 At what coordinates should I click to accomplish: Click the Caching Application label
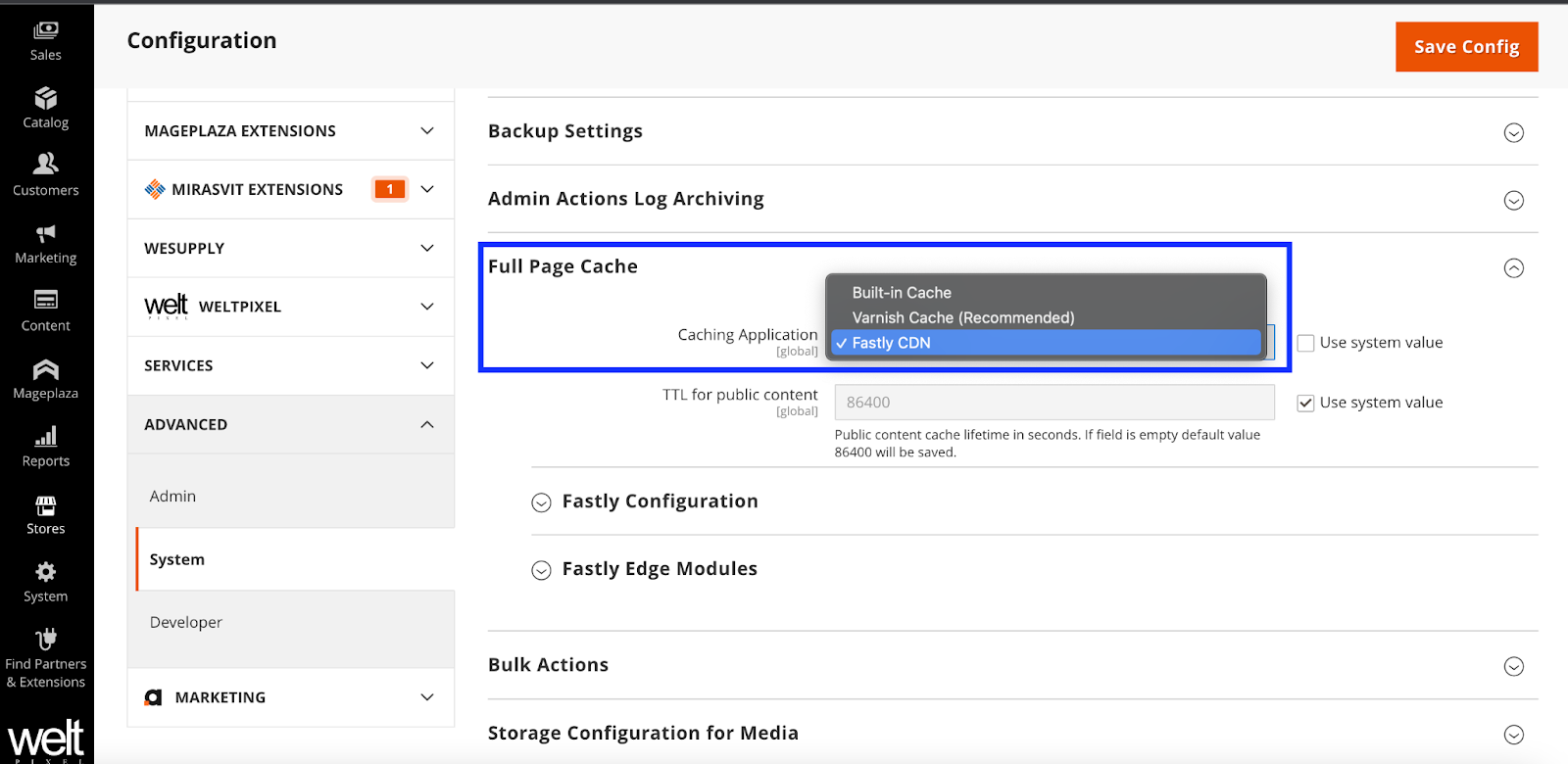[748, 335]
